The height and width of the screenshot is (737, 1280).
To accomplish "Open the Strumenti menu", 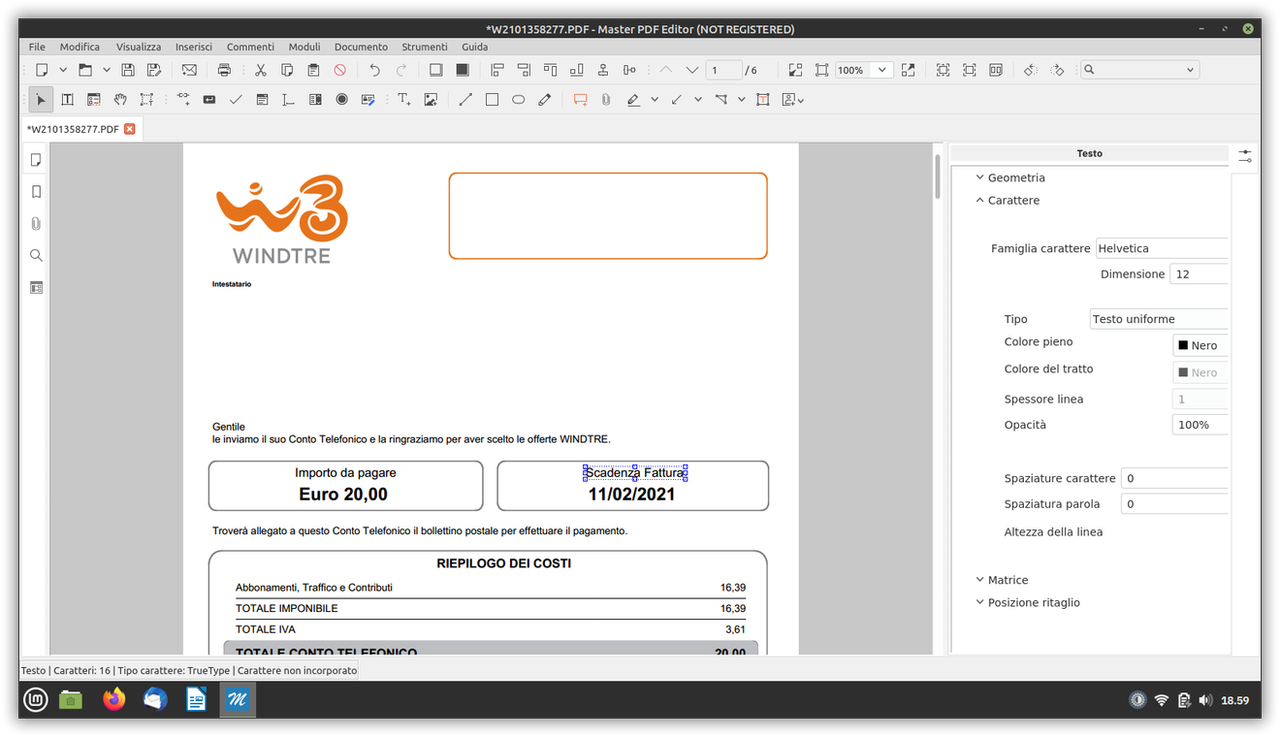I will coord(425,47).
